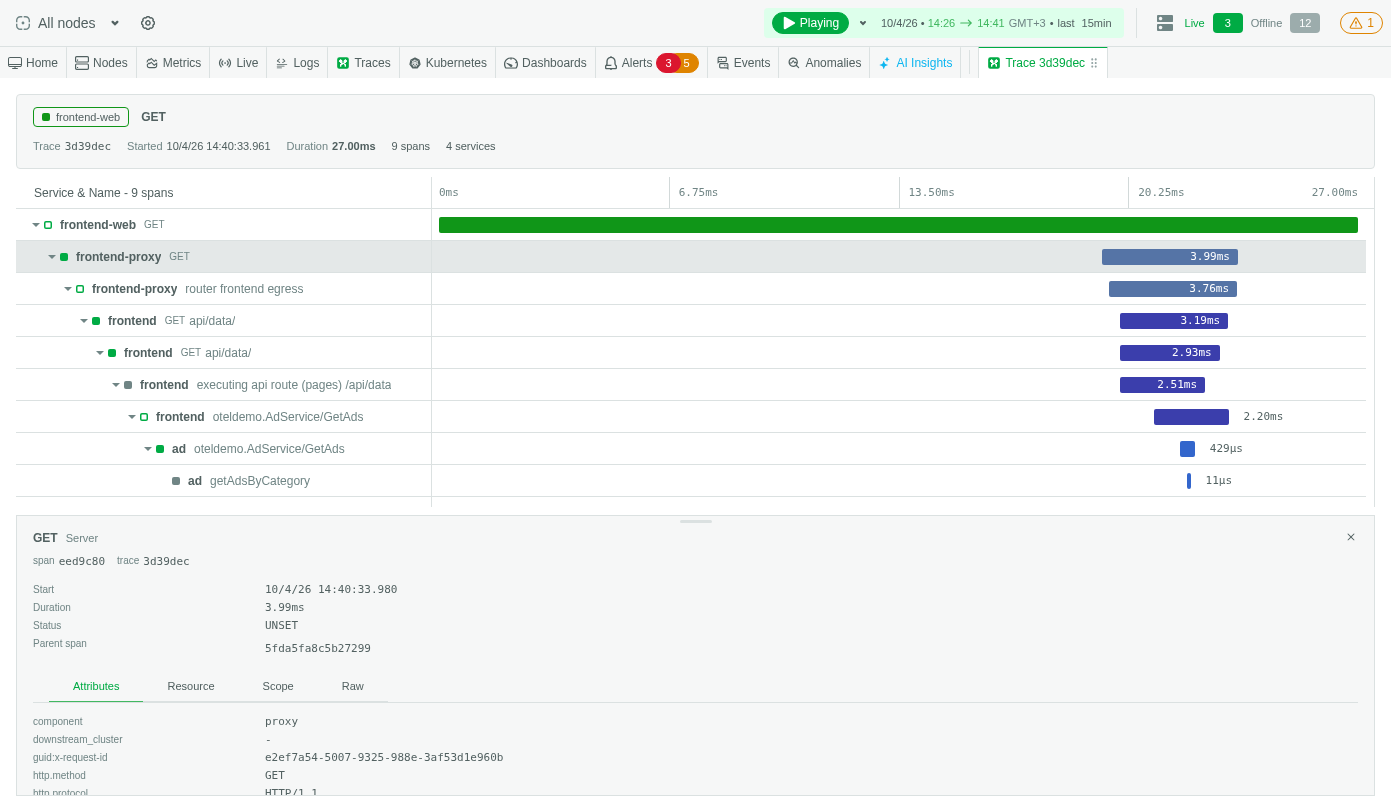Click the 429µs ad span bar
The height and width of the screenshot is (812, 1391).
point(1187,449)
